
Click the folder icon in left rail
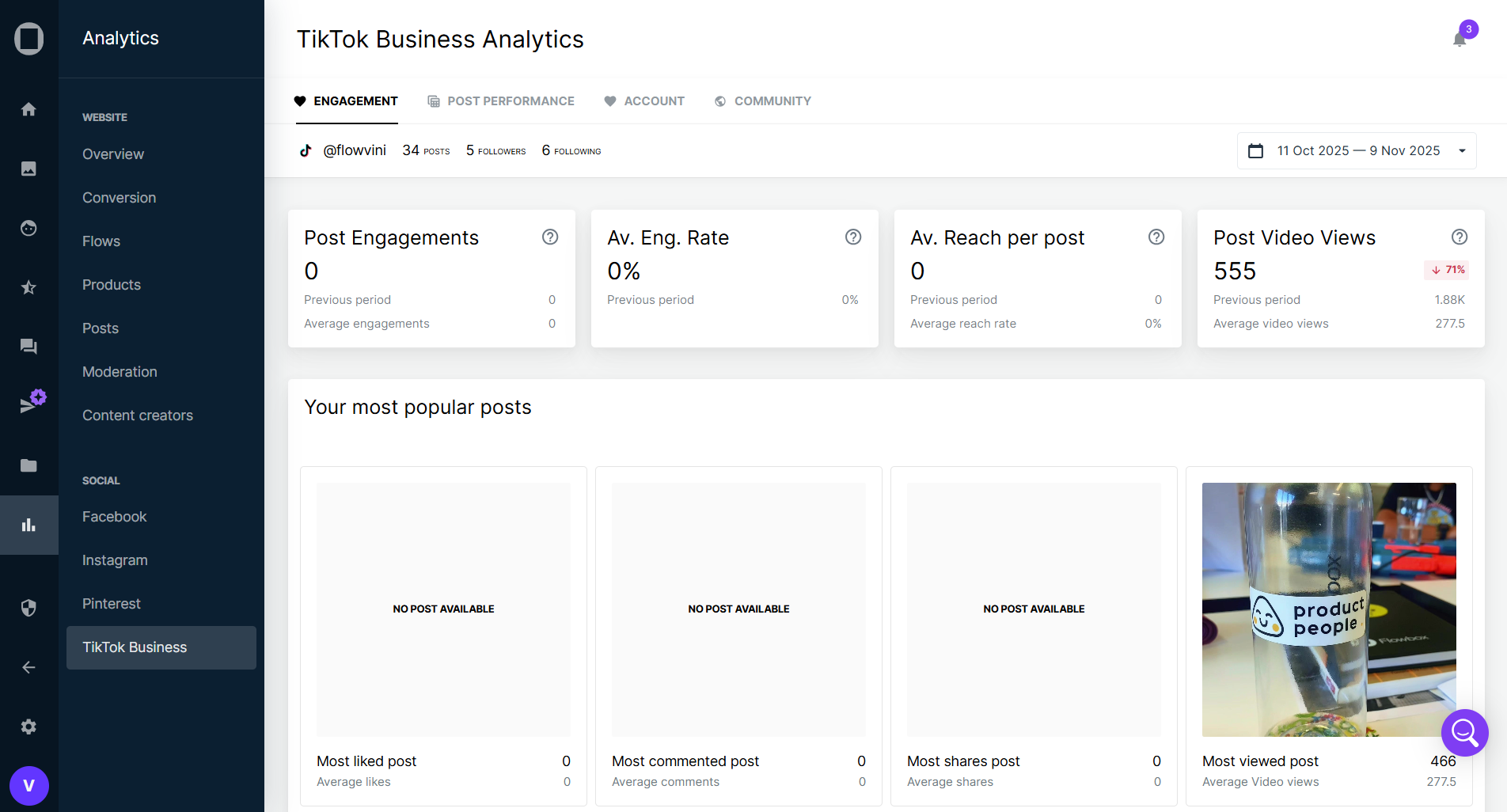(28, 465)
